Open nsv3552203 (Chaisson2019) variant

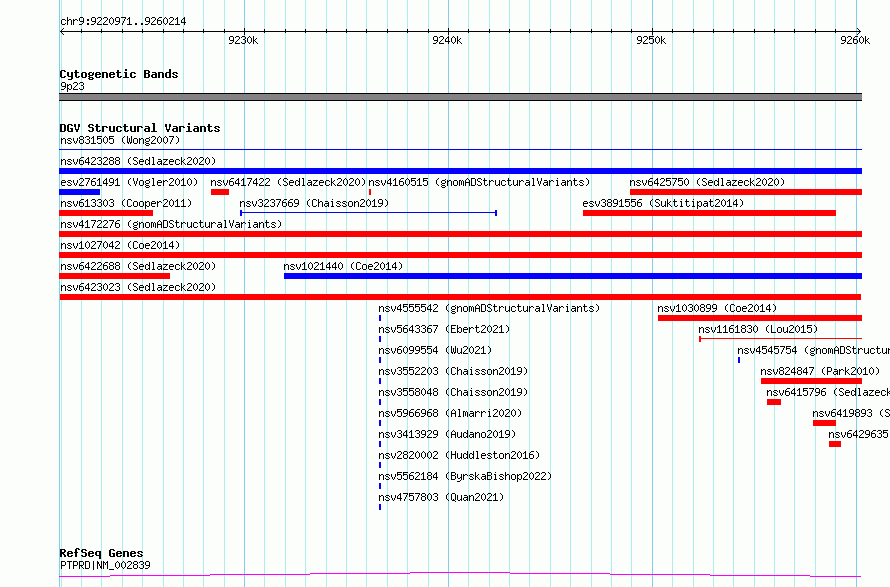tap(453, 371)
